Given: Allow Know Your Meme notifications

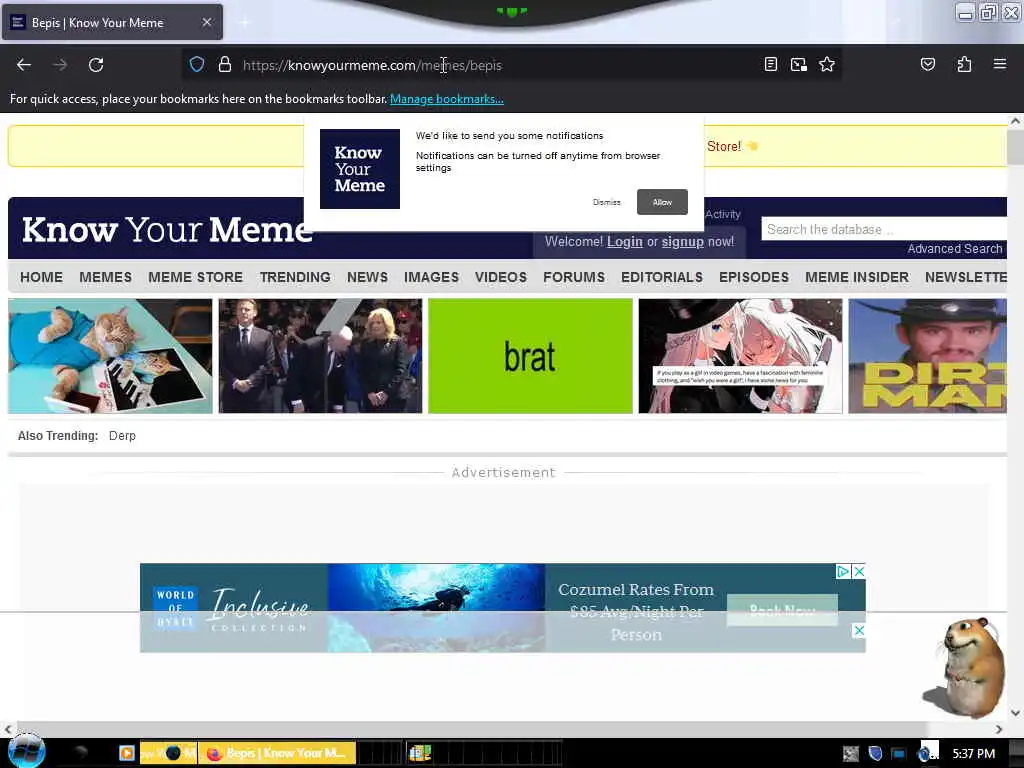Looking at the screenshot, I should (x=662, y=202).
